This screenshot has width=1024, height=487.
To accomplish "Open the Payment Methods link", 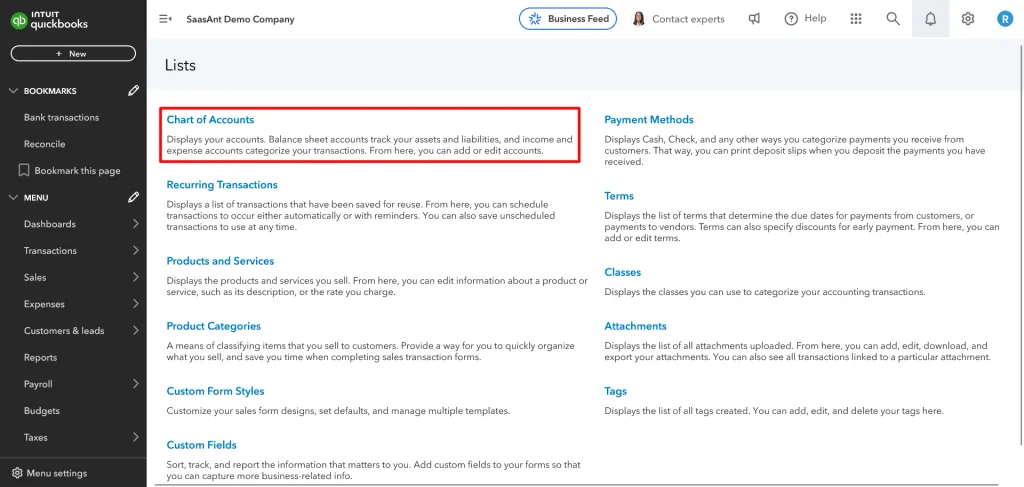I will 649,120.
